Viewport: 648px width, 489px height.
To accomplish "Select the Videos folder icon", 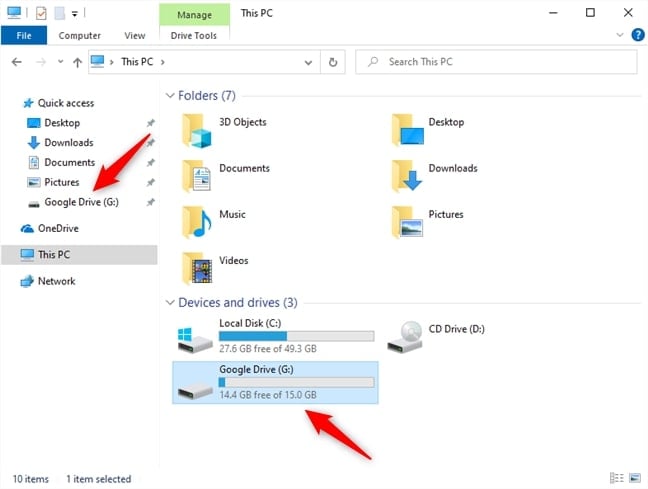I will pos(197,269).
